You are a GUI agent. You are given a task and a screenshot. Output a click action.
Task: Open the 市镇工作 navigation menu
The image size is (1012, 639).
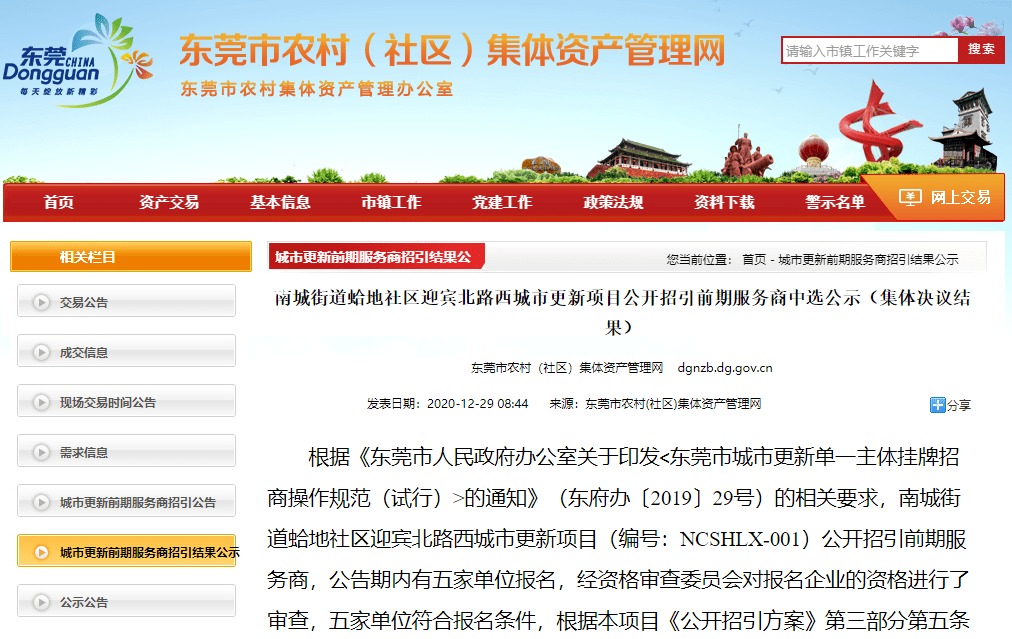[391, 203]
